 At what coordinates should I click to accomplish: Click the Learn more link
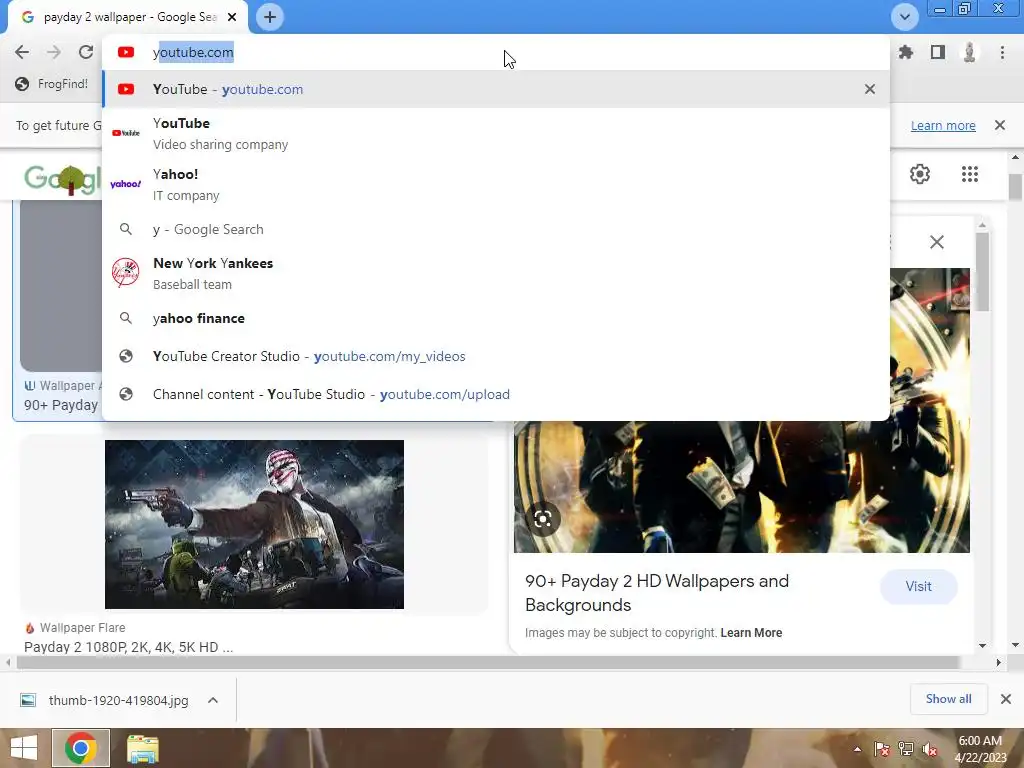point(943,125)
